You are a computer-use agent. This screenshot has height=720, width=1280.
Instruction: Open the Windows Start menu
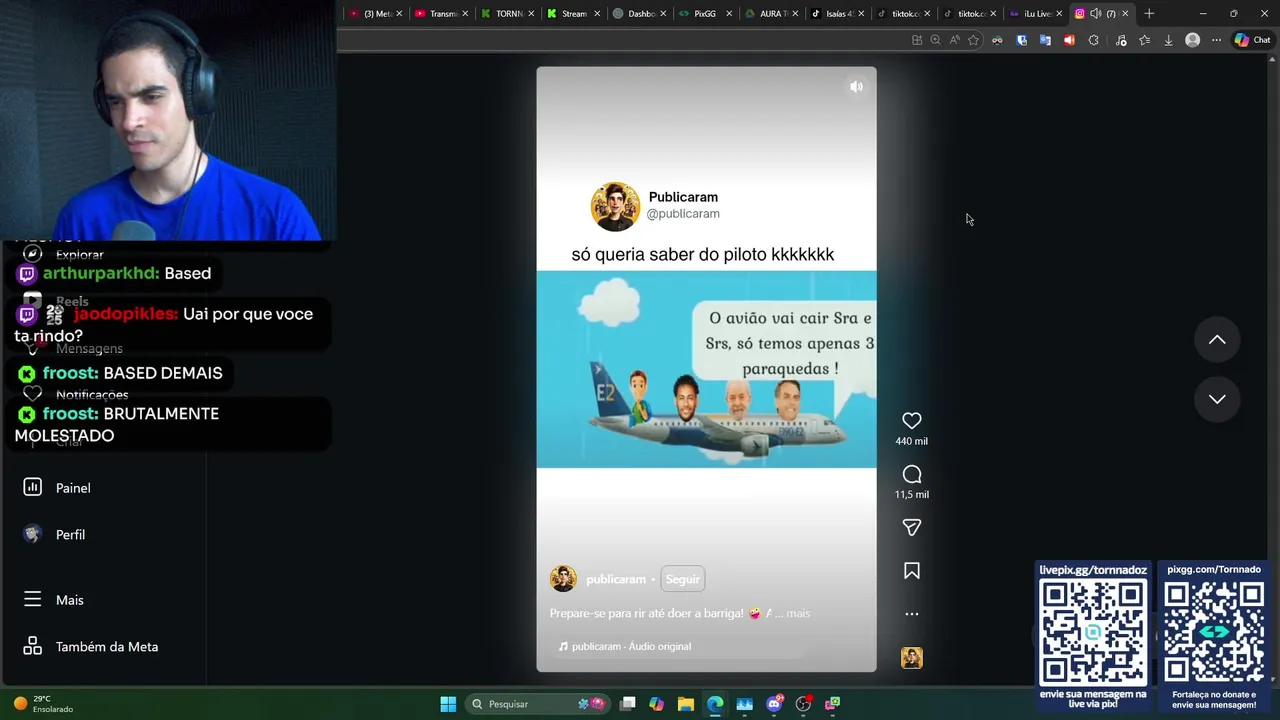448,704
